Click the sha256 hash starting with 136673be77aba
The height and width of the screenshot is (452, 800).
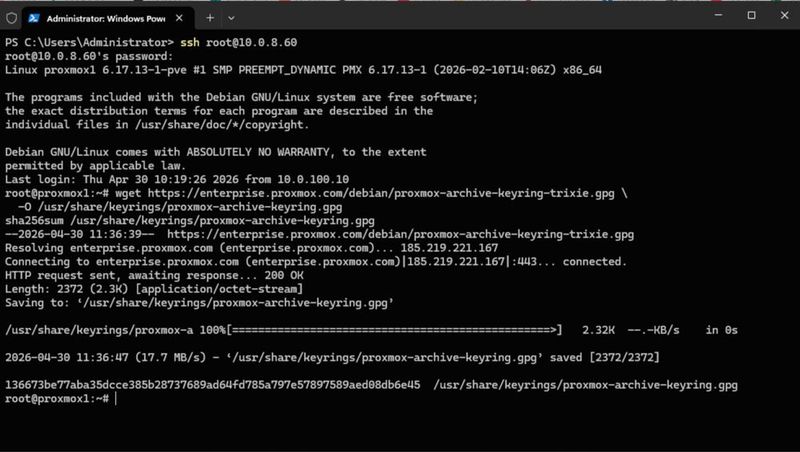[213, 385]
